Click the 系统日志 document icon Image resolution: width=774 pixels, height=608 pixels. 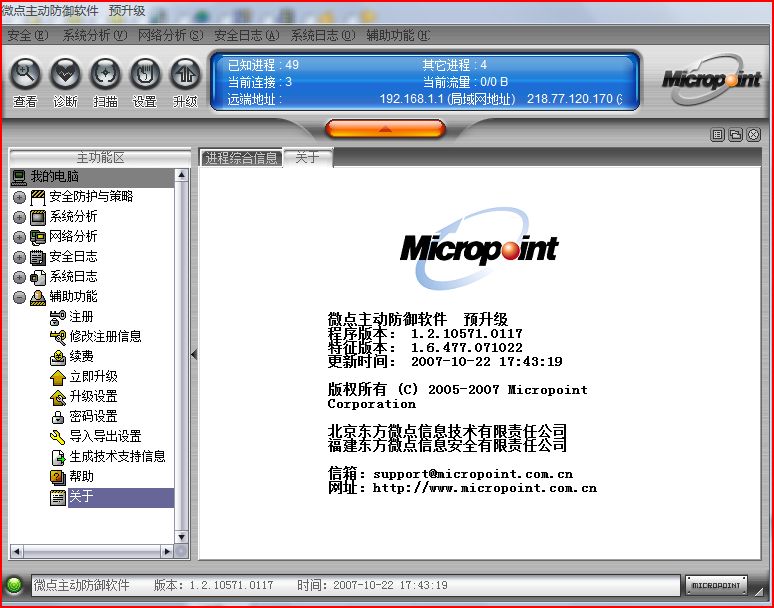point(38,277)
